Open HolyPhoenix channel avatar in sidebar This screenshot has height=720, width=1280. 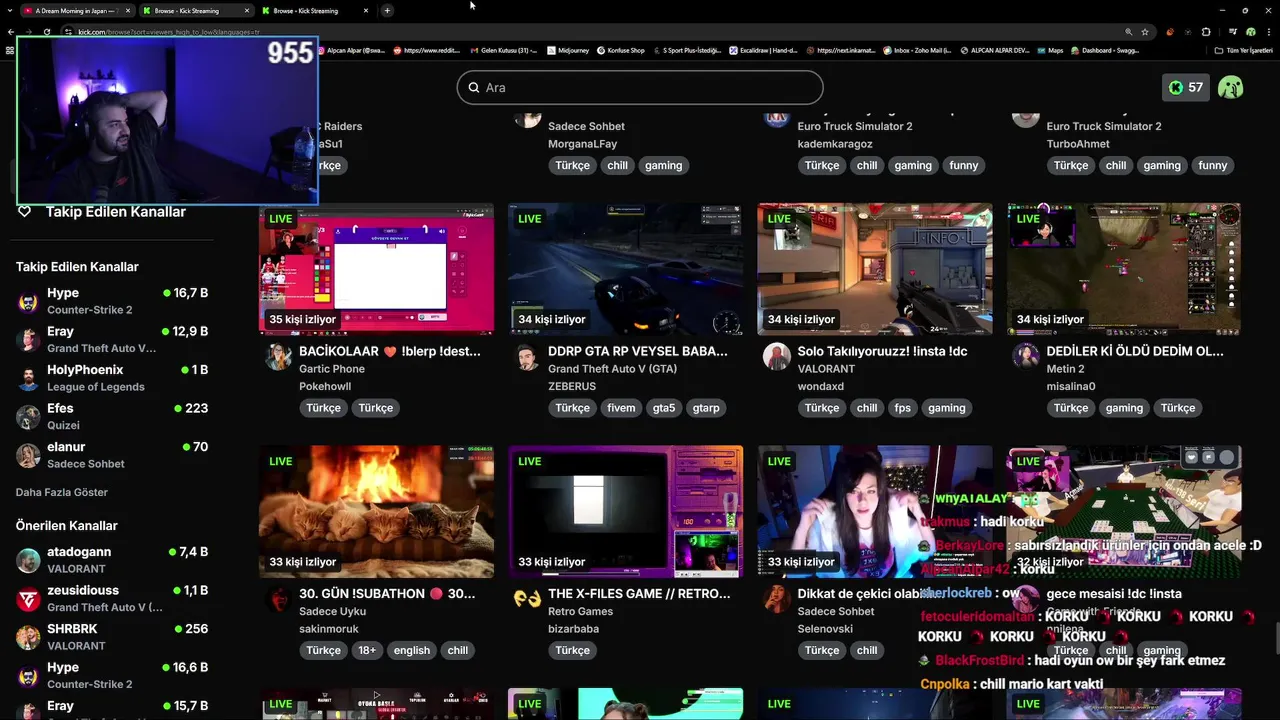coord(29,378)
